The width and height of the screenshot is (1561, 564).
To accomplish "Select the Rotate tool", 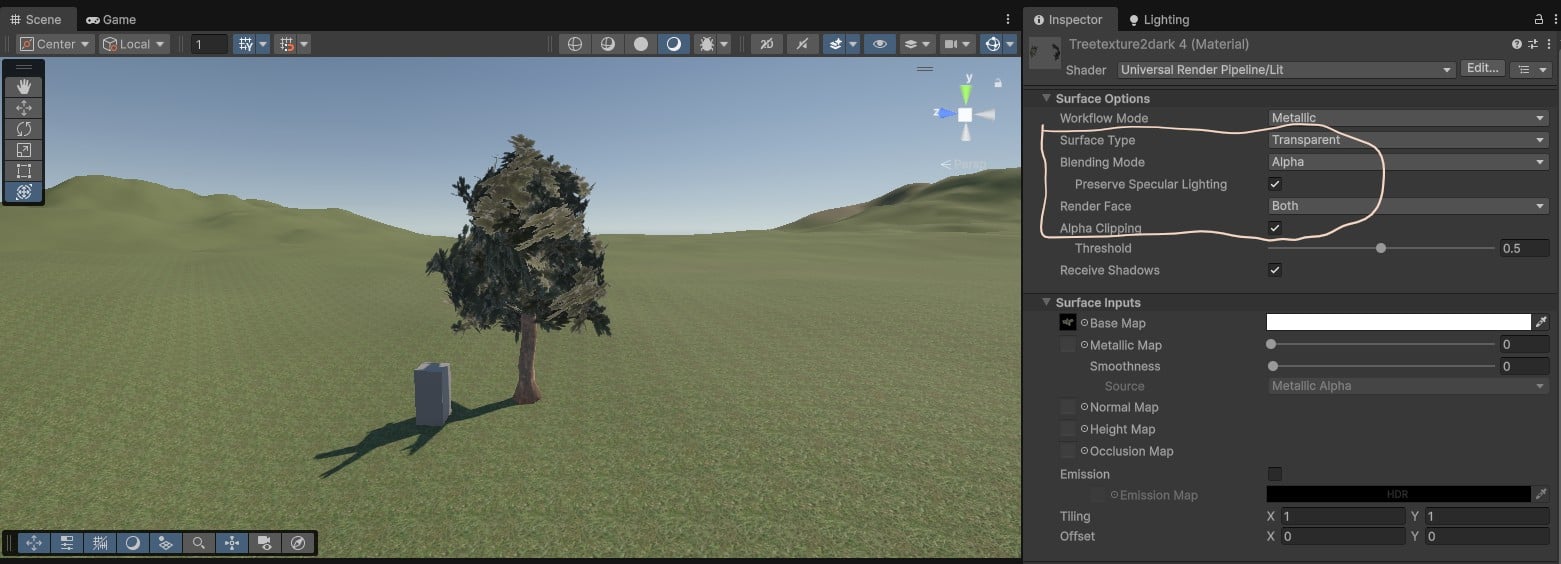I will click(x=24, y=129).
